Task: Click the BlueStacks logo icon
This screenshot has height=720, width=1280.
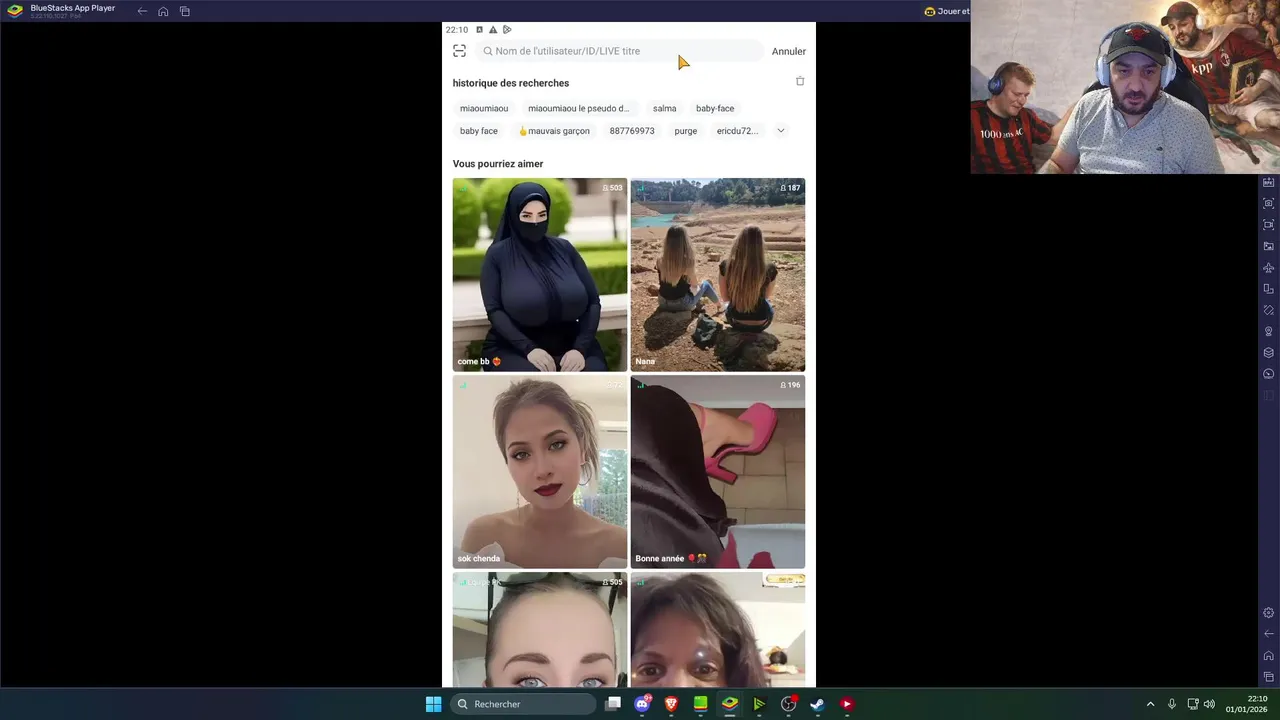Action: coord(15,11)
